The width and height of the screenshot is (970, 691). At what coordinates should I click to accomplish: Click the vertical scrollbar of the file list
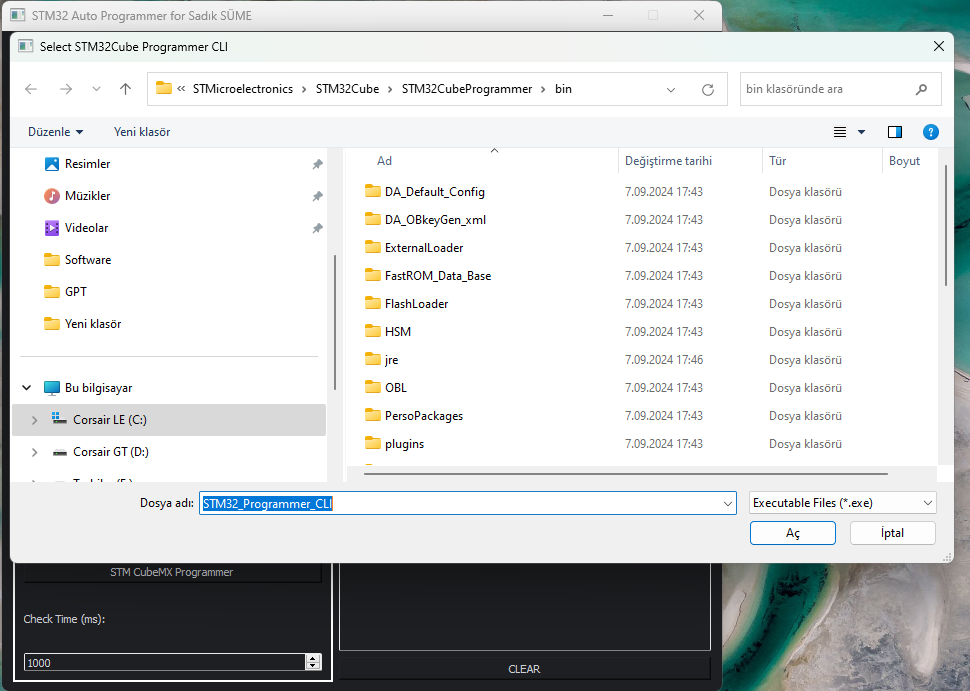945,226
